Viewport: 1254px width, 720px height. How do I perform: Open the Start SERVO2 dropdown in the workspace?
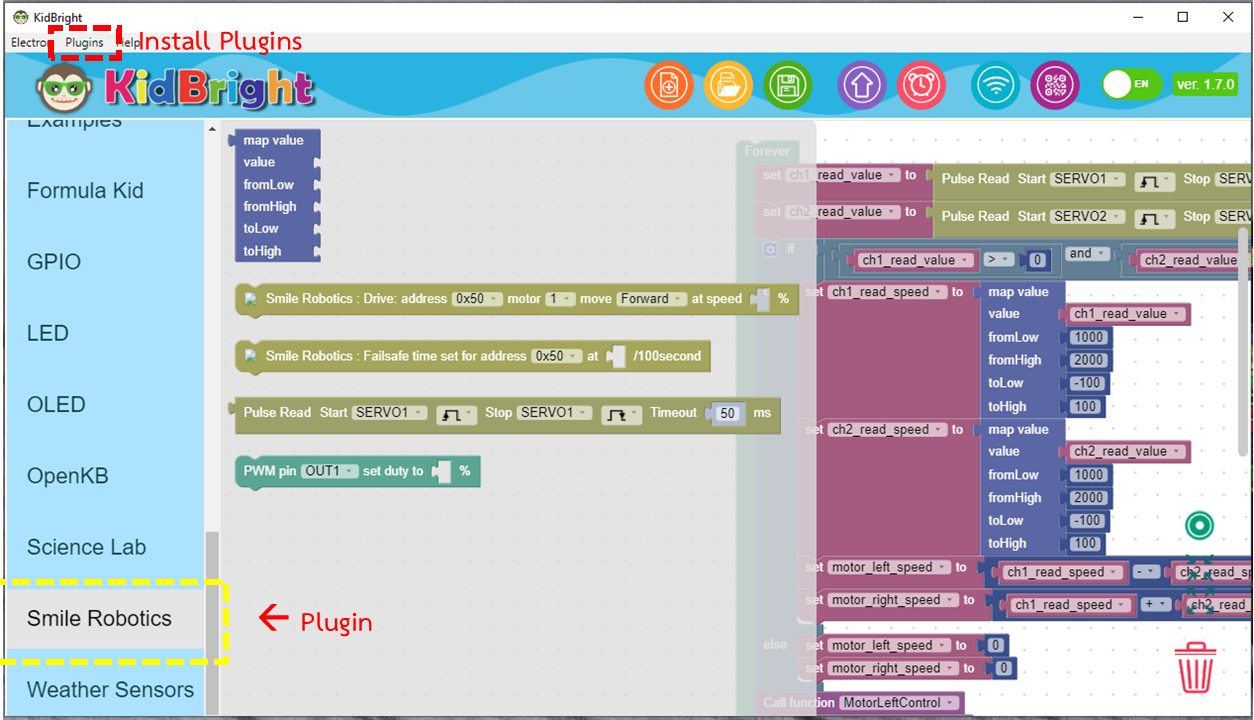pos(1086,216)
